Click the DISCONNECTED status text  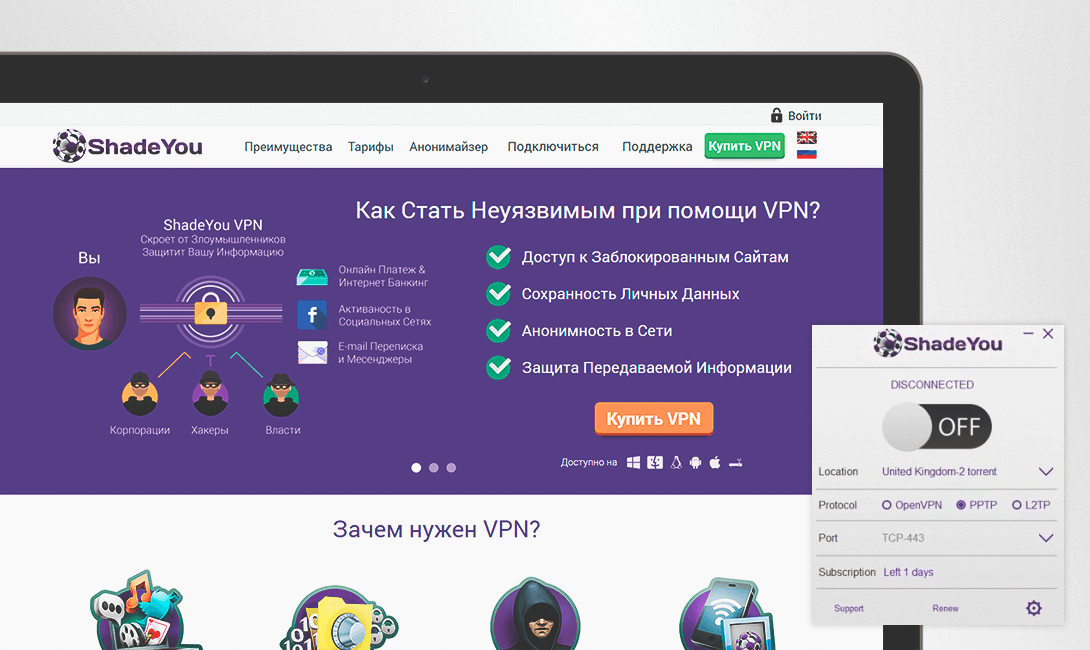pos(932,384)
